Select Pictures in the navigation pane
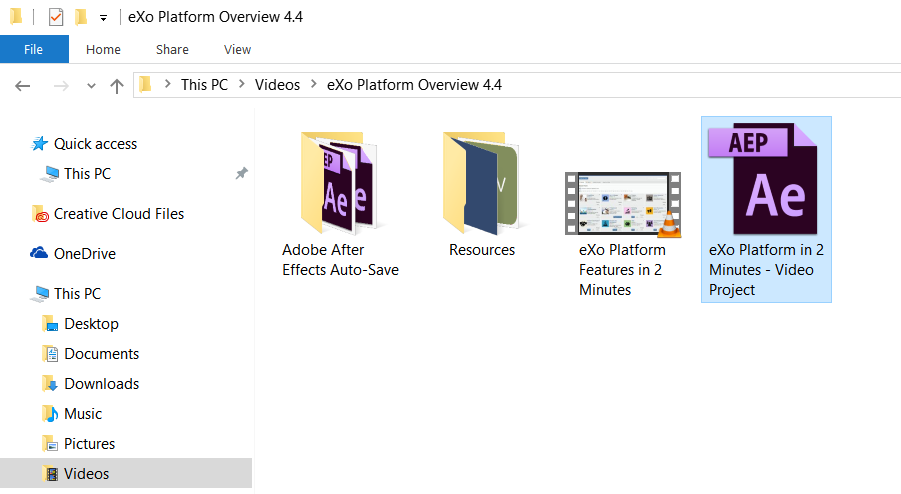901x494 pixels. coord(89,443)
